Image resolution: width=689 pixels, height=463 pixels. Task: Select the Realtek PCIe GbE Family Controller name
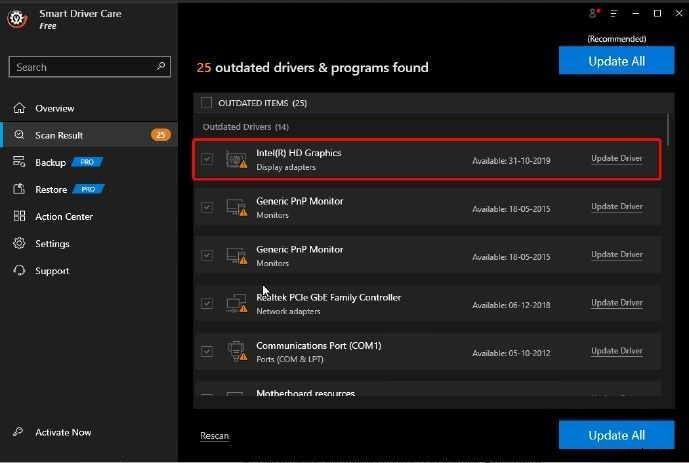click(329, 297)
